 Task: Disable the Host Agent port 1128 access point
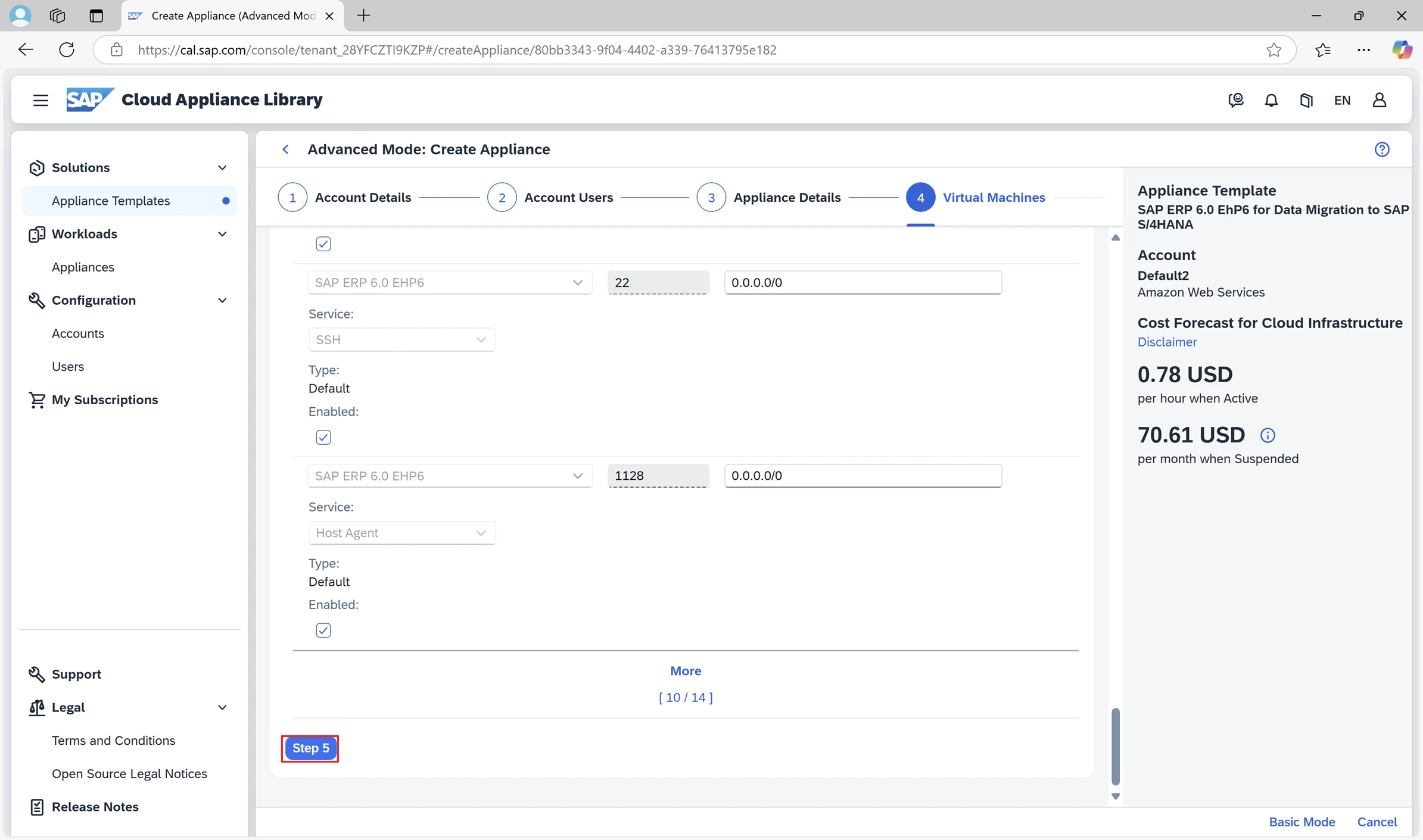pos(323,630)
